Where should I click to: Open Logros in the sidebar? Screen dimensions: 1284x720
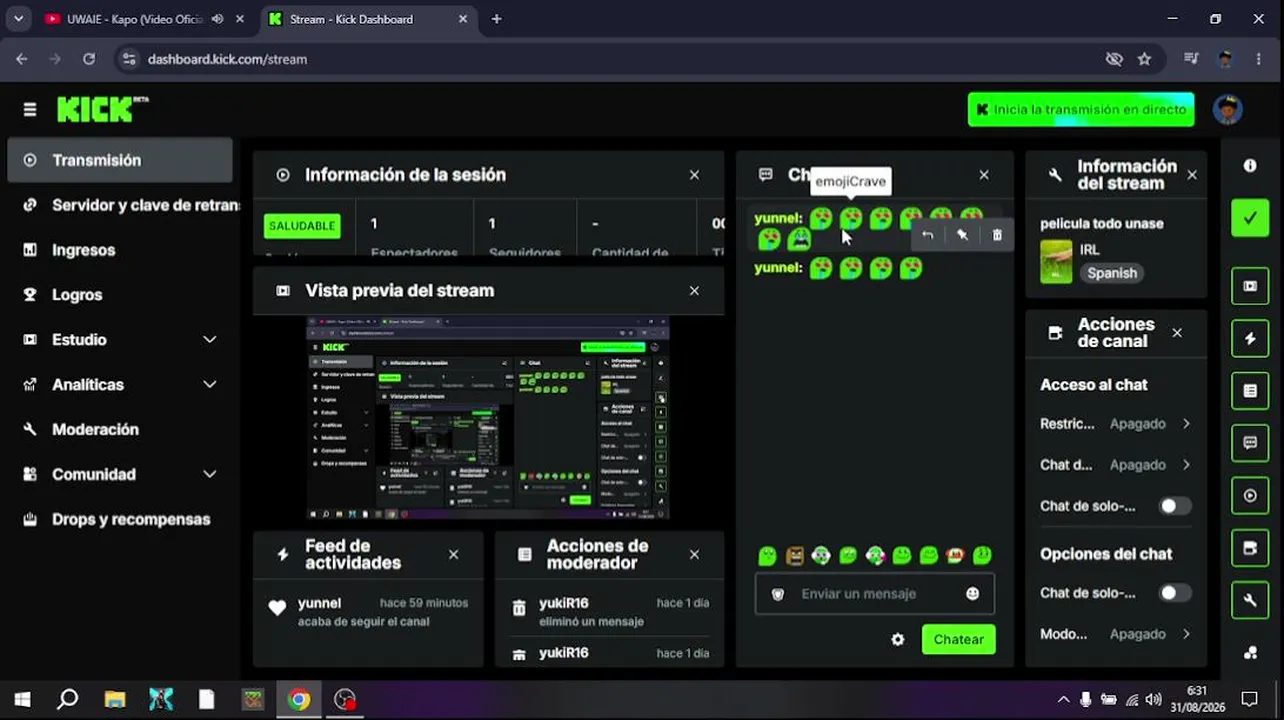coord(120,295)
